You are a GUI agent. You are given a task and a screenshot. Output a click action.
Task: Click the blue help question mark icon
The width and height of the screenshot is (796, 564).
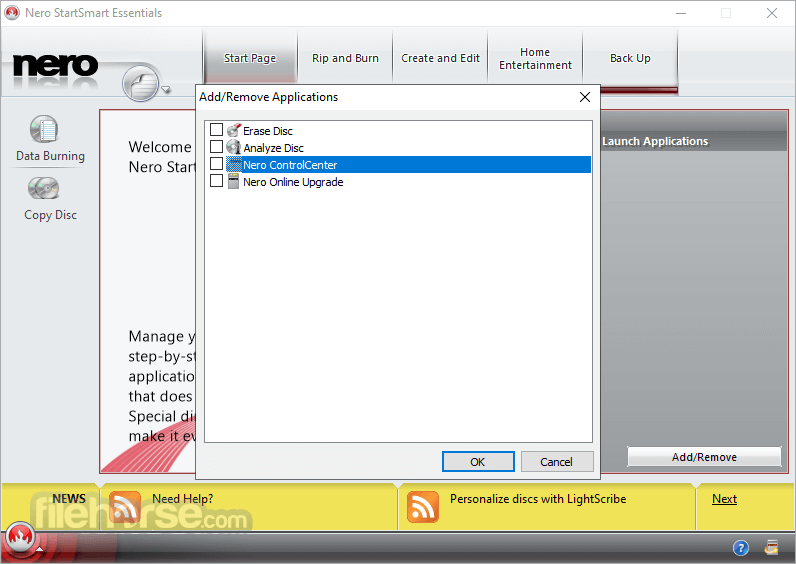coord(741,548)
